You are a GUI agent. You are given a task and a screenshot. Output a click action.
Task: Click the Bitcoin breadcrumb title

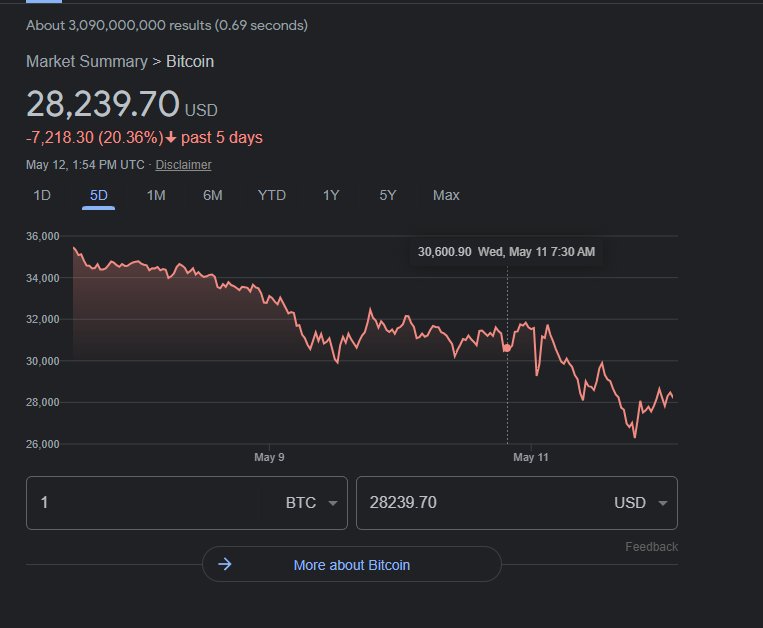point(190,62)
